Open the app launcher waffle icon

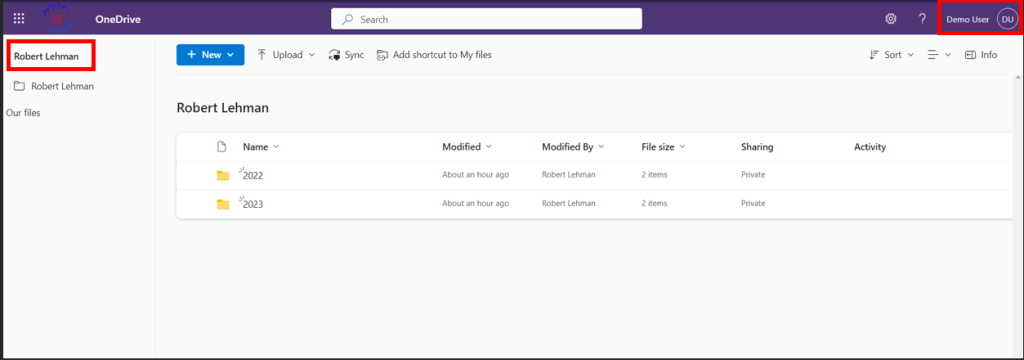19,19
